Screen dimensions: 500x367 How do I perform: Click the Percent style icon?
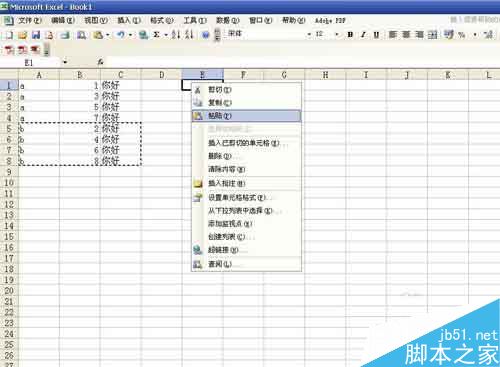pos(462,35)
